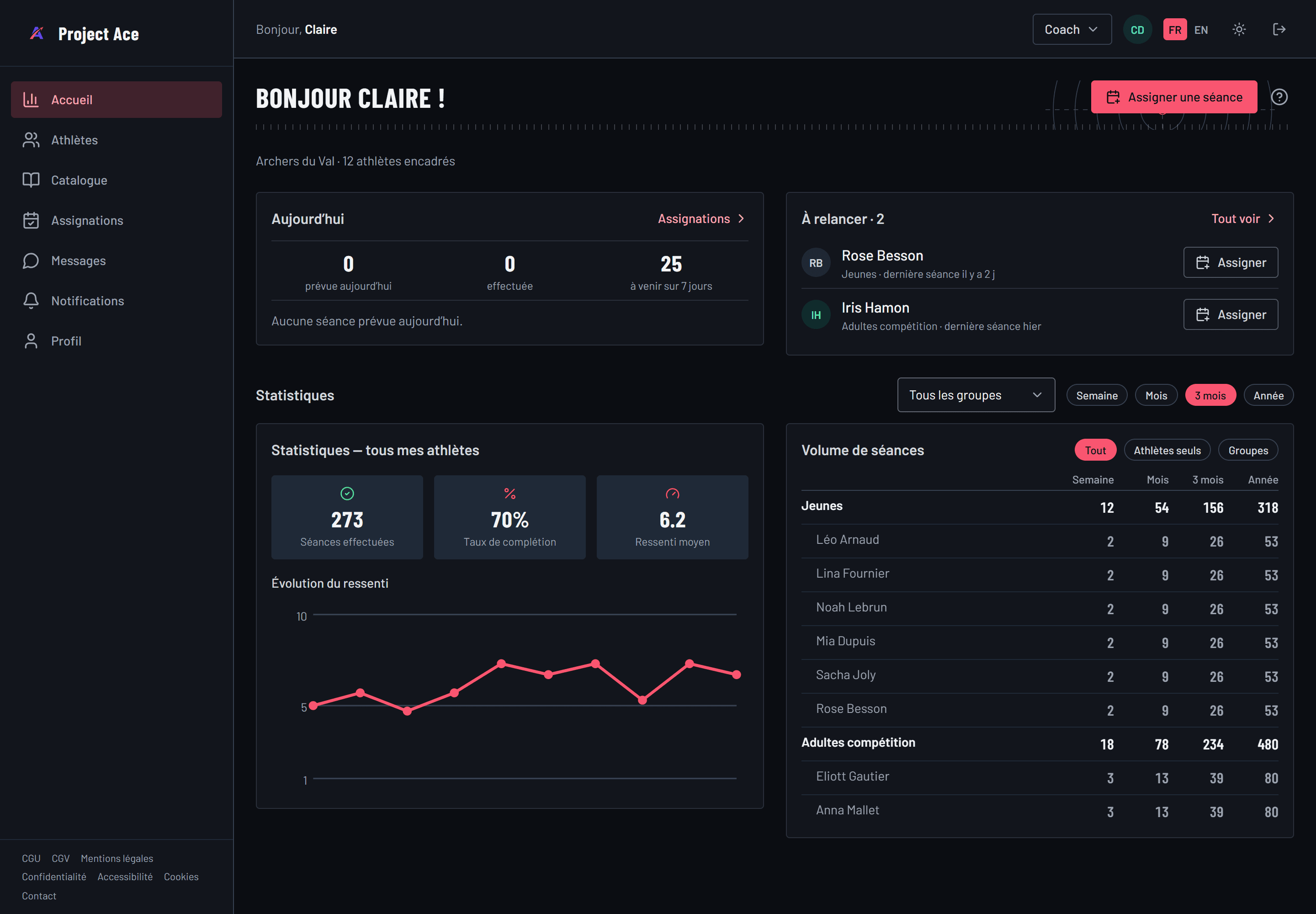Select the Groupes tab in Volume de séances
1316x914 pixels.
(1248, 450)
